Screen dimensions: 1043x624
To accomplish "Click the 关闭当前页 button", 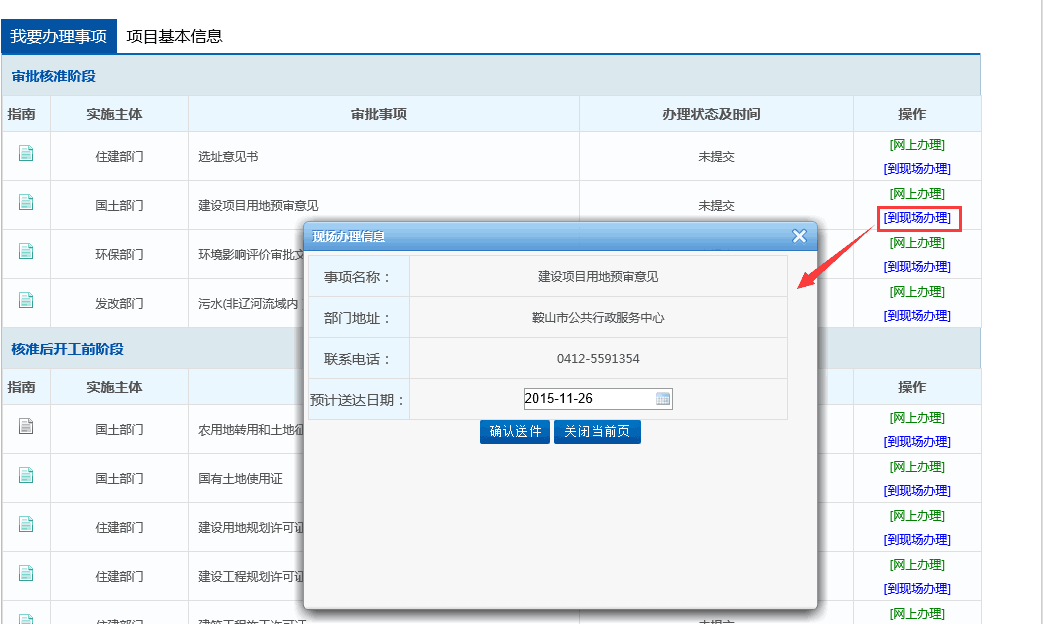I will pyautogui.click(x=597, y=432).
